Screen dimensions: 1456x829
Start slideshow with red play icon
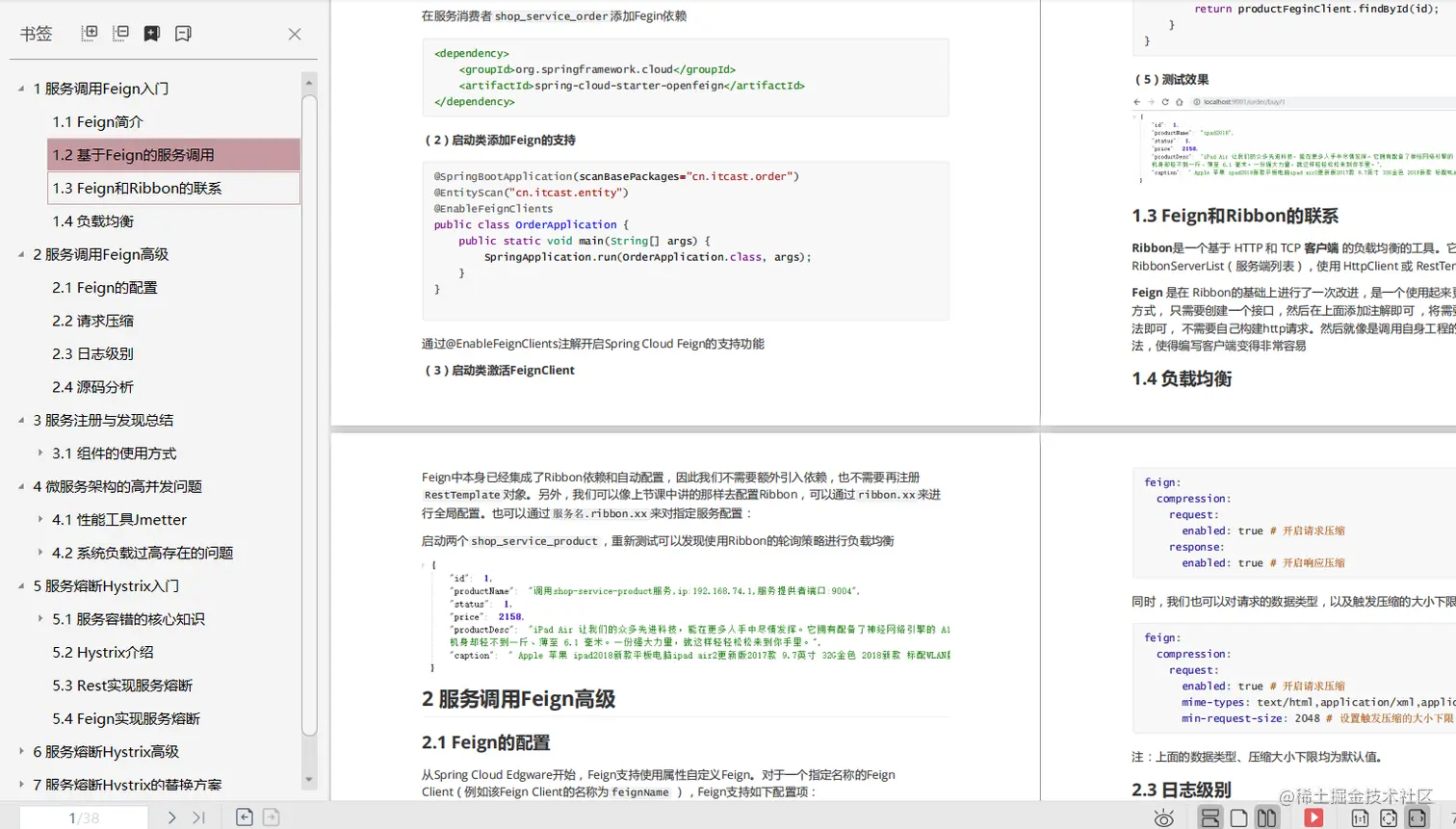pos(1313,817)
